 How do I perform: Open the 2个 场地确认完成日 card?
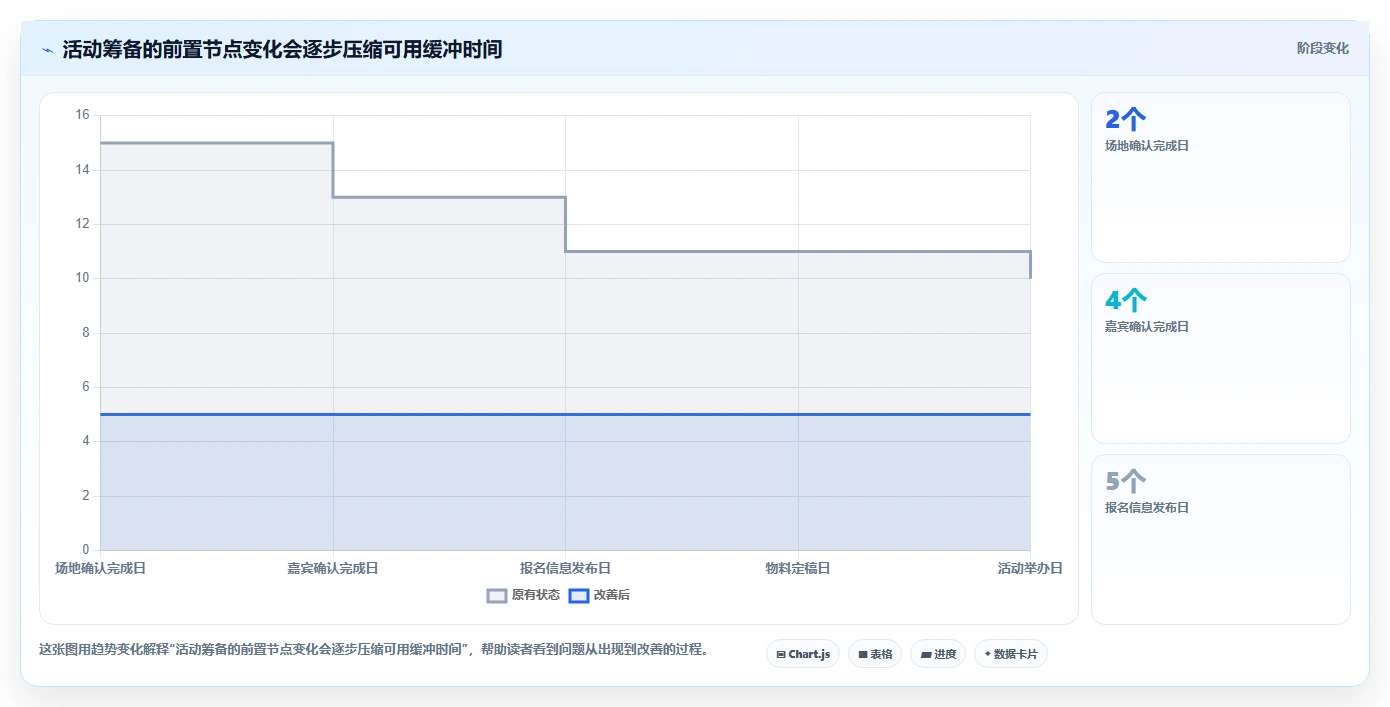point(1221,177)
